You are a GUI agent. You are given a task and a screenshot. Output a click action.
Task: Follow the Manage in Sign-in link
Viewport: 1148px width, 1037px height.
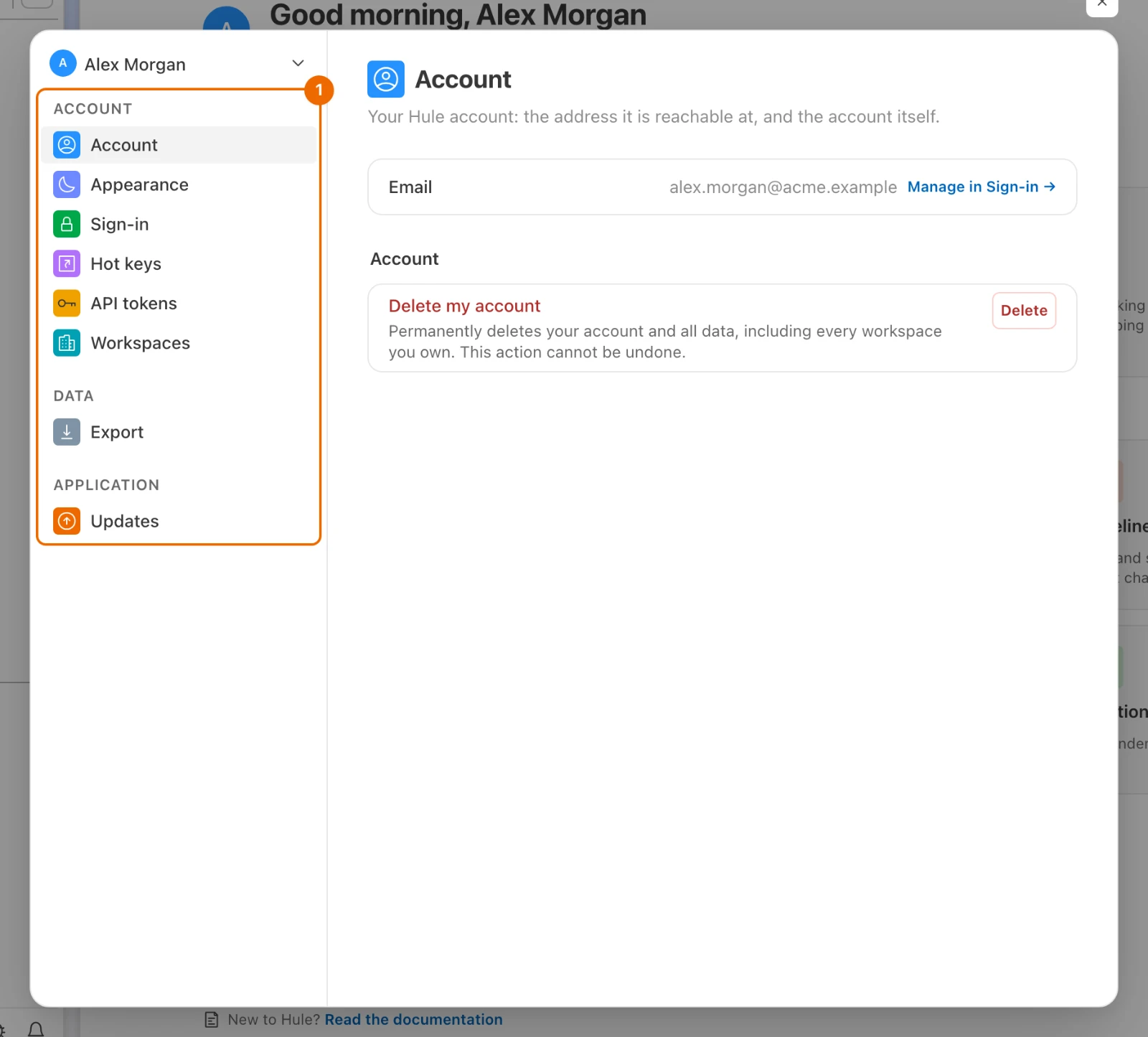[982, 187]
